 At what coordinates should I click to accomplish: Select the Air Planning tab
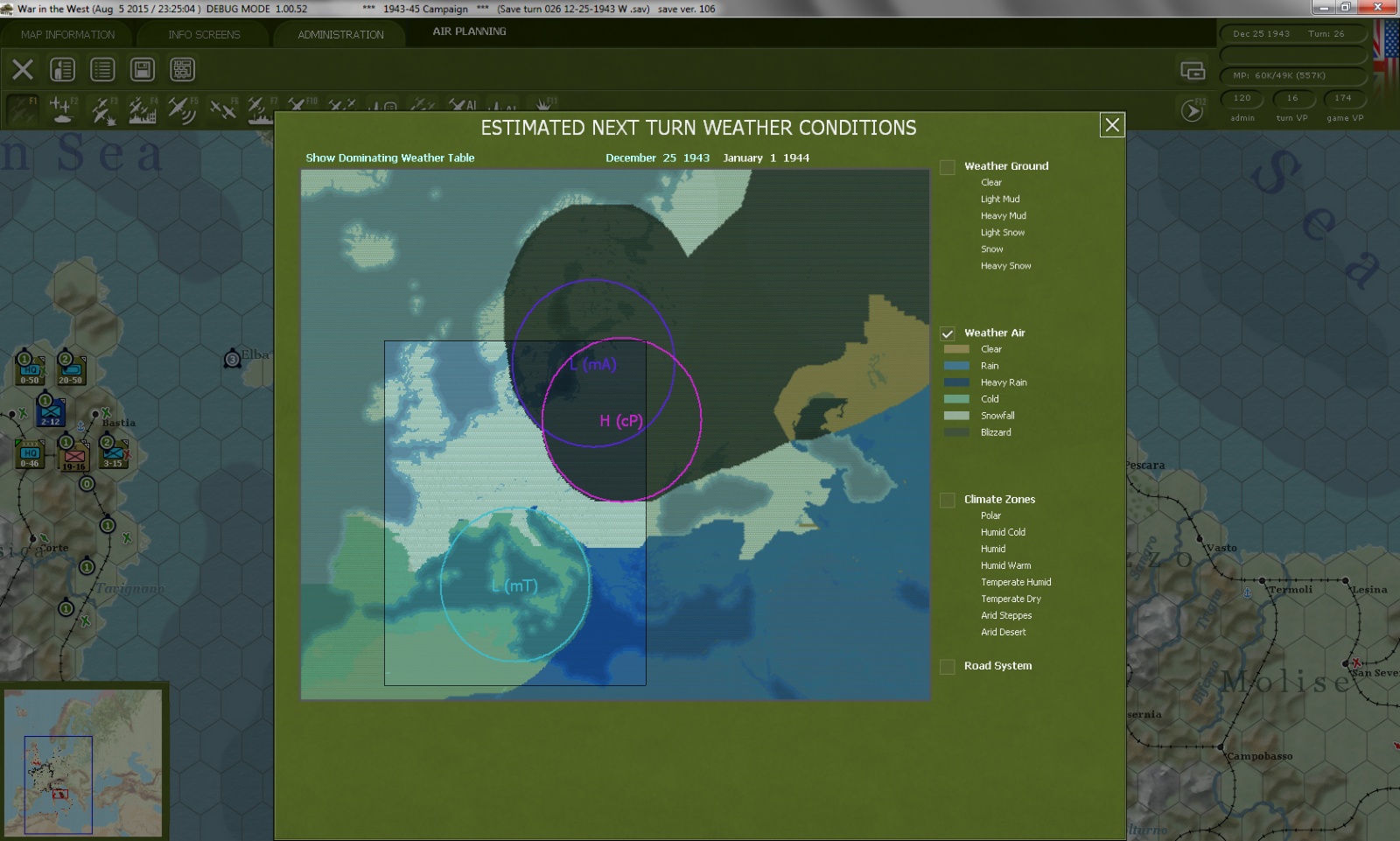[469, 32]
